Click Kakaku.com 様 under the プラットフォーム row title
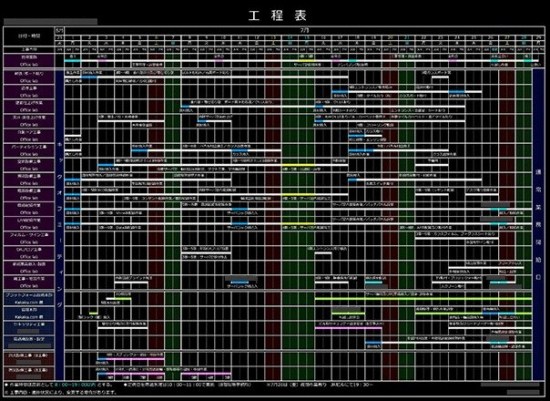 [29, 302]
